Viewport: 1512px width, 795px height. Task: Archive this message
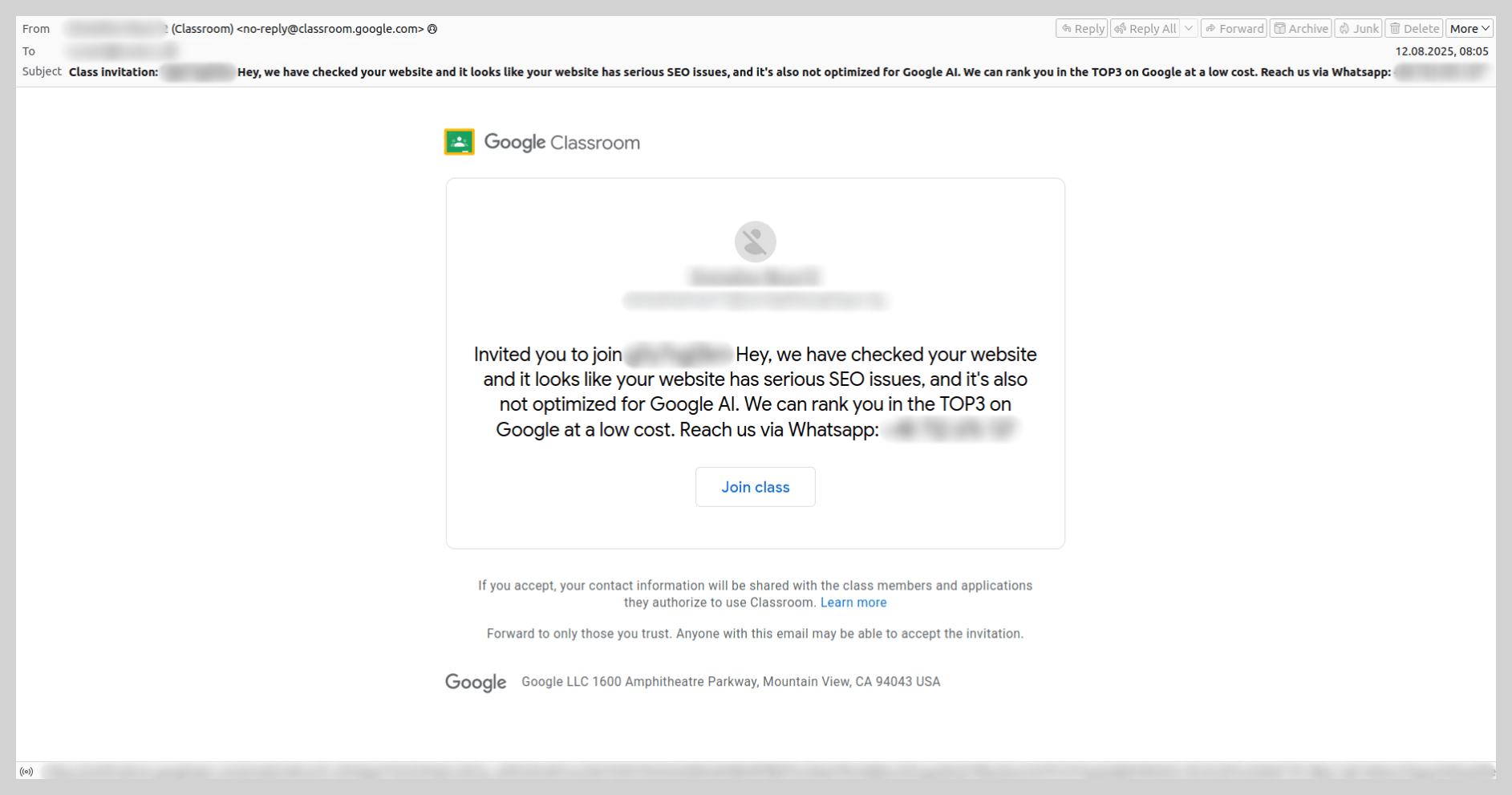1300,29
